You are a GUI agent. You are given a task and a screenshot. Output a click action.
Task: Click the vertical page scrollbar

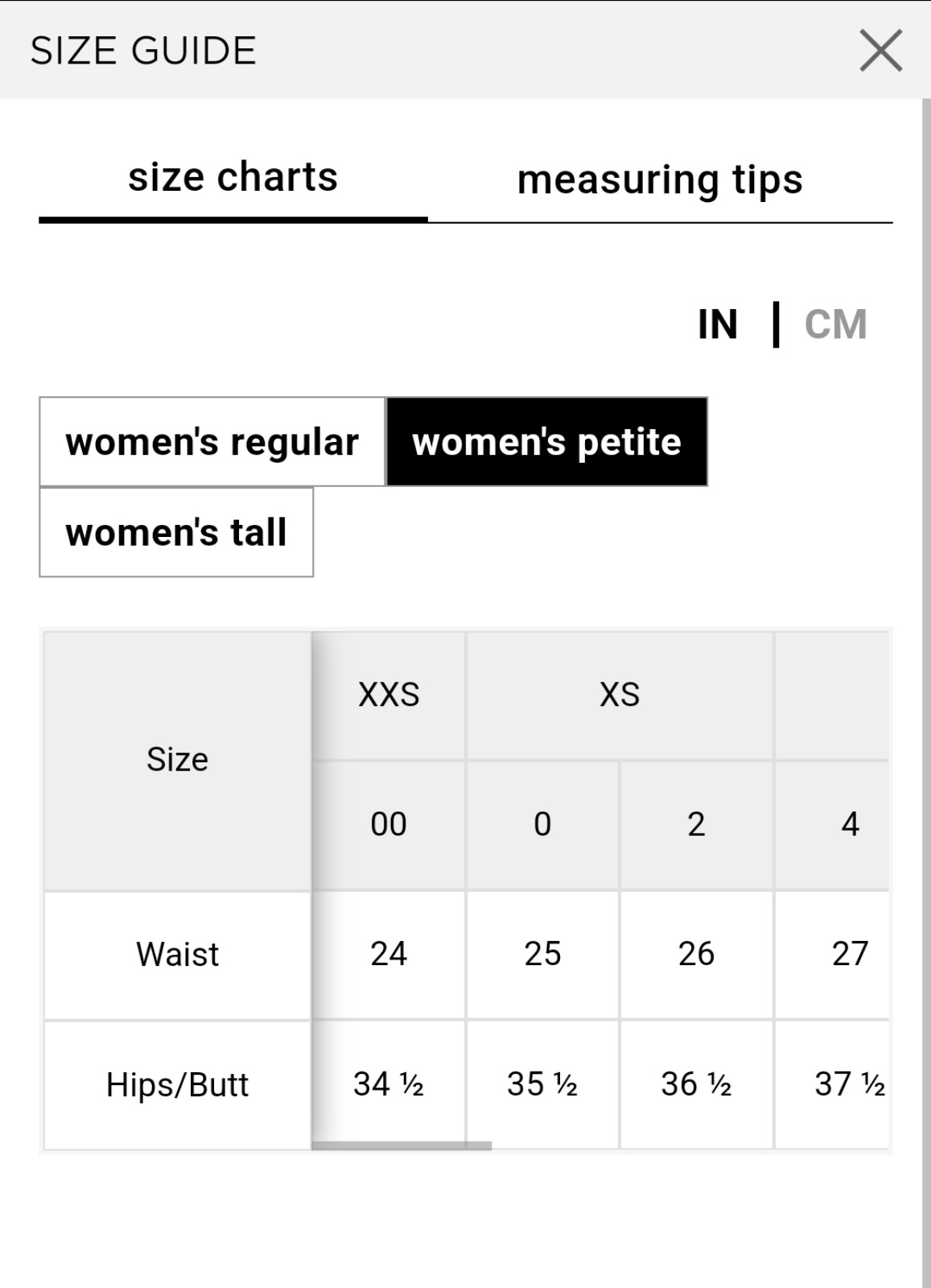point(926,692)
